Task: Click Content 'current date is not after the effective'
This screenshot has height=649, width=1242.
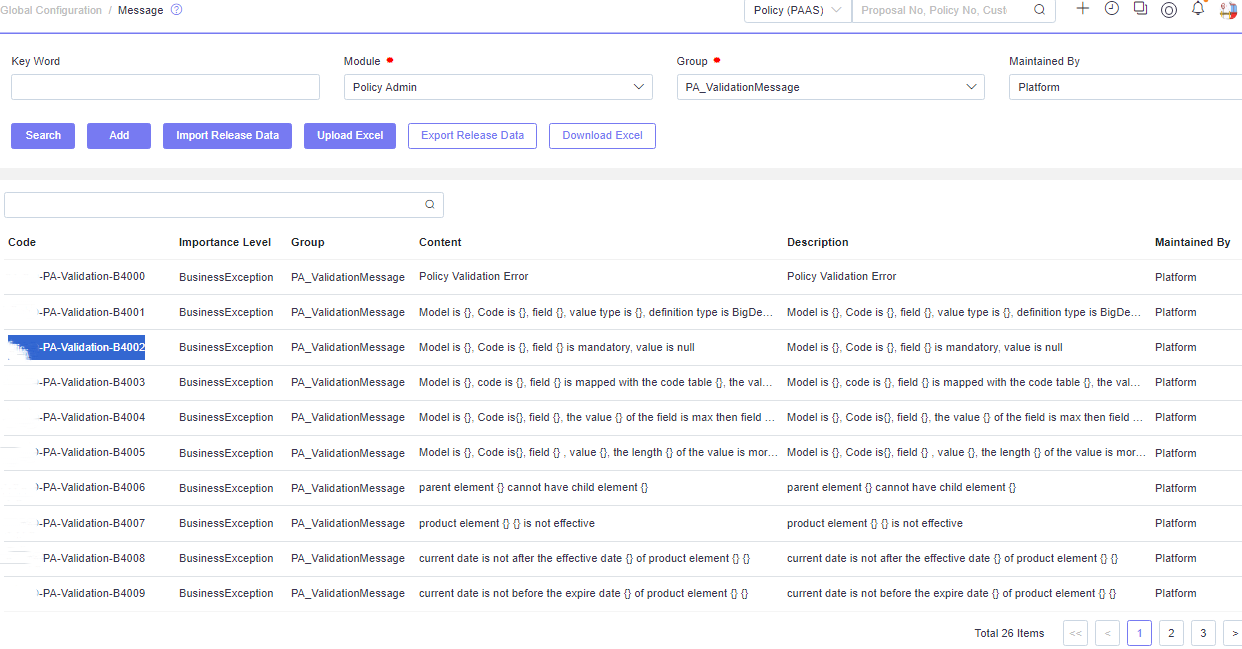Action: tap(584, 558)
